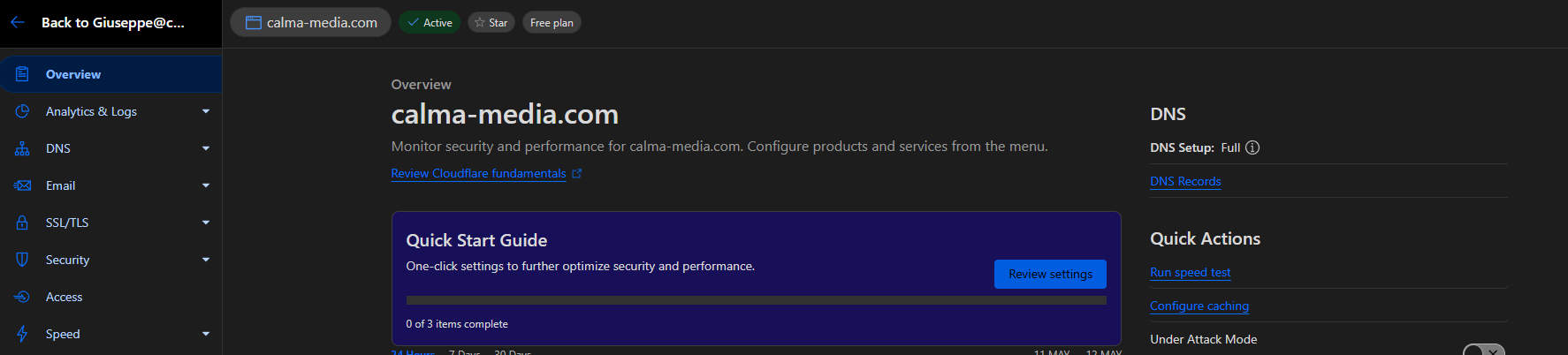Open the Overview clipboard icon

pyautogui.click(x=22, y=74)
